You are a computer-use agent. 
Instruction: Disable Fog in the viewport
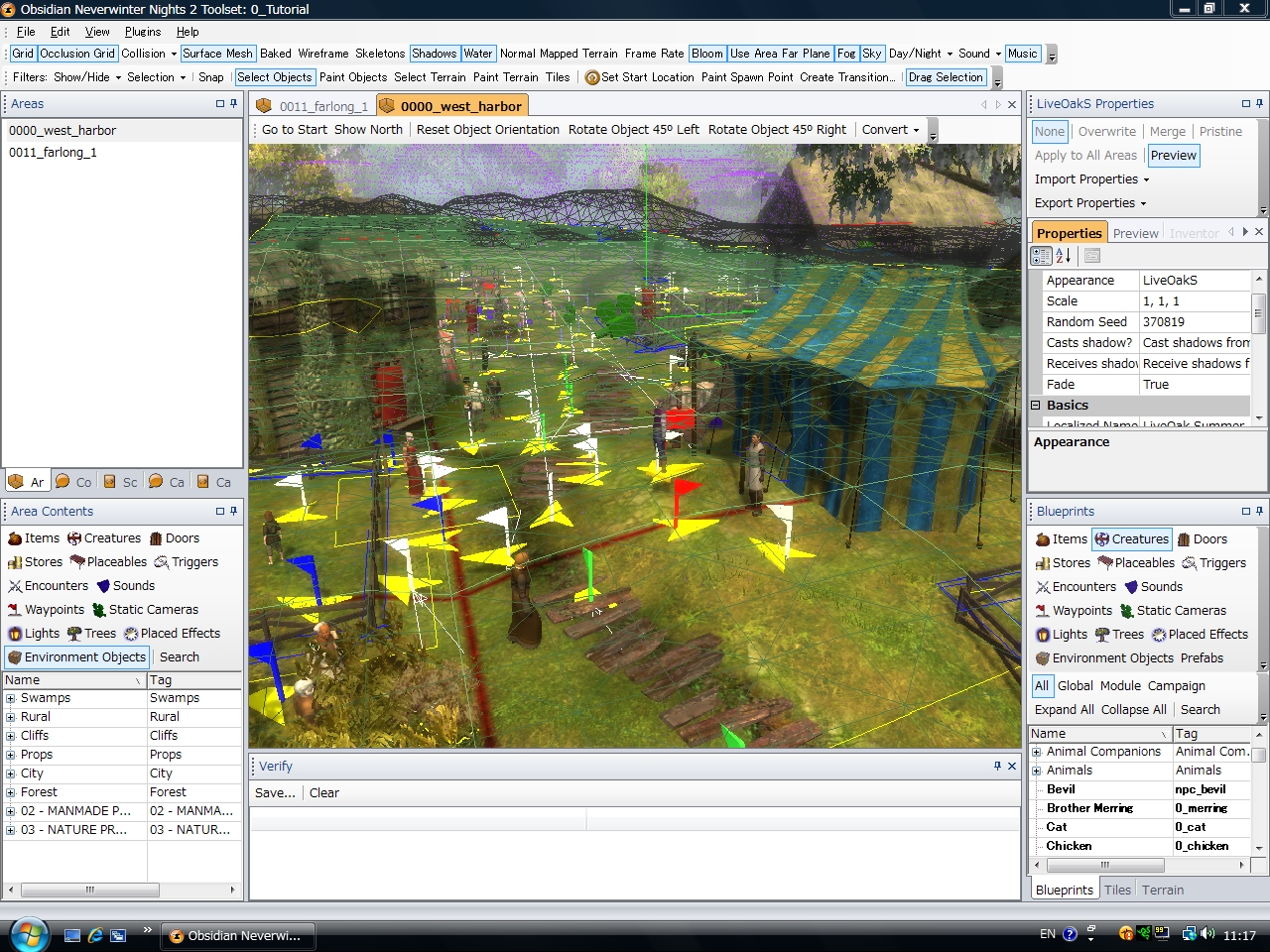tap(846, 54)
